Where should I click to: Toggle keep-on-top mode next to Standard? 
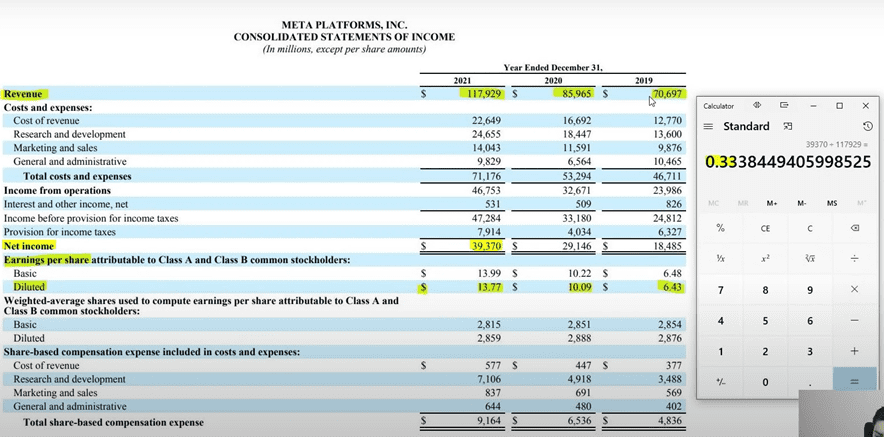[788, 126]
